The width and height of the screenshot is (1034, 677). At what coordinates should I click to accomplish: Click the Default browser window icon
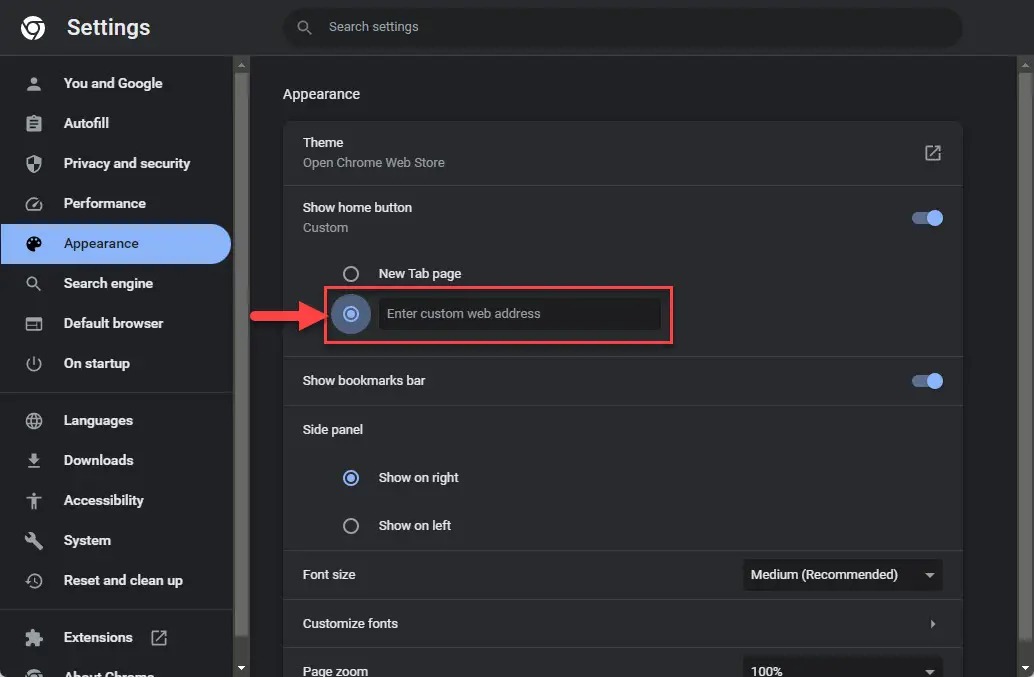click(x=34, y=324)
